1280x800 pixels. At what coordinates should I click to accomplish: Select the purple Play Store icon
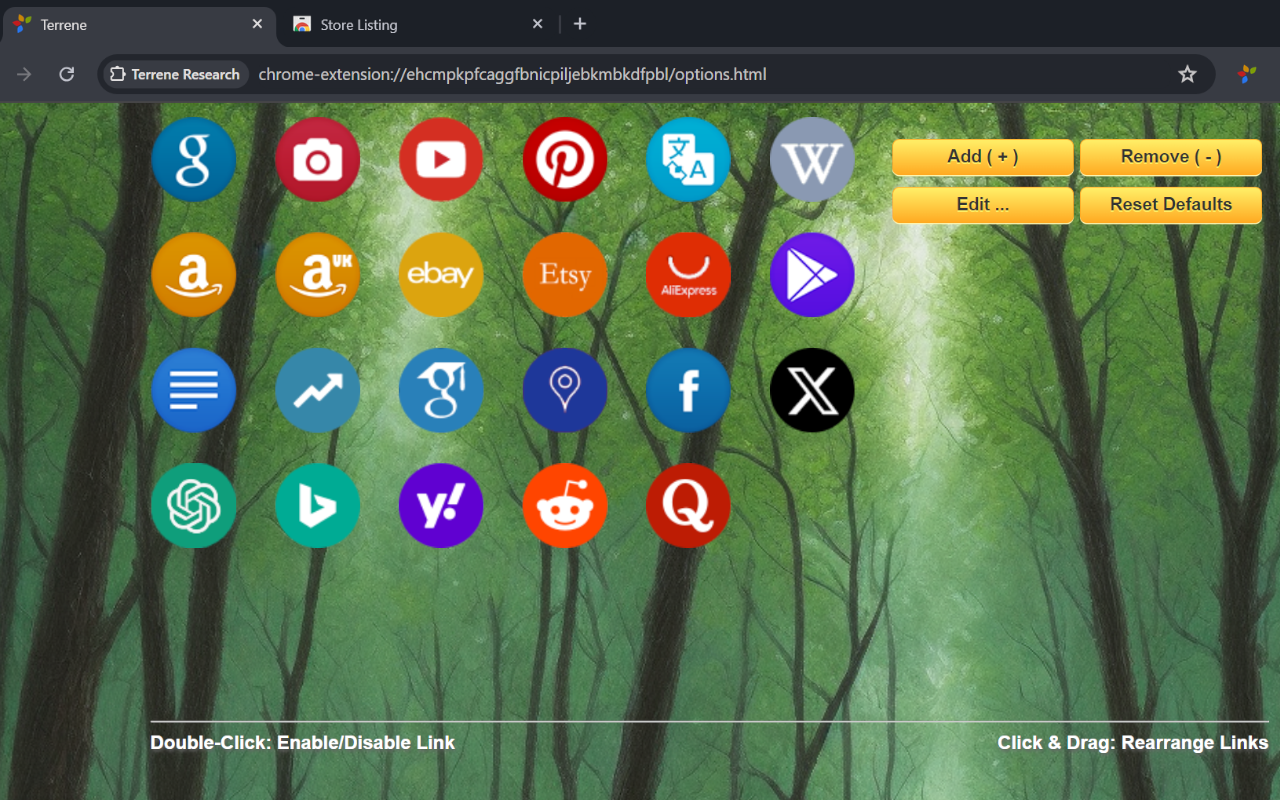coord(812,275)
